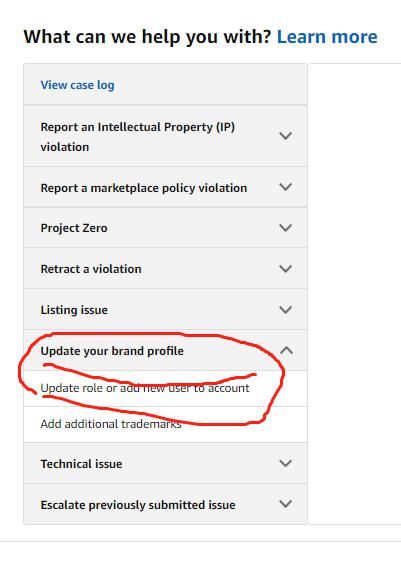This screenshot has width=401, height=566.
Task: Expand the marketplace policy violation chevron
Action: [286, 187]
